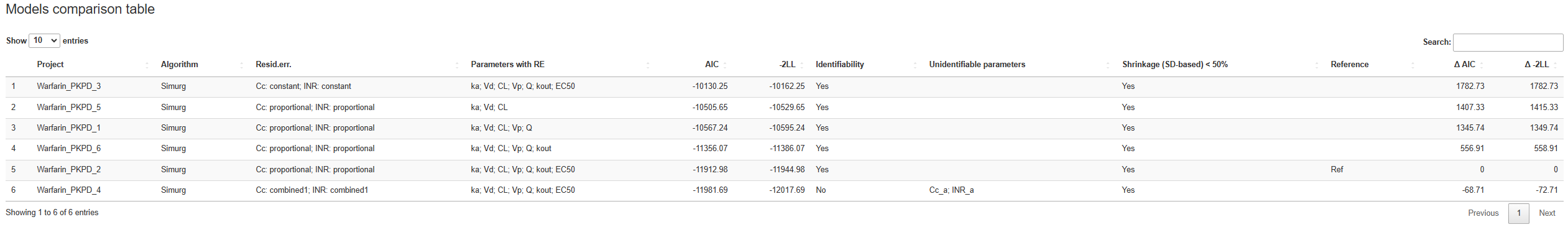Go to Previous page
Viewport: 1568px width, 227px height.
pos(1483,213)
